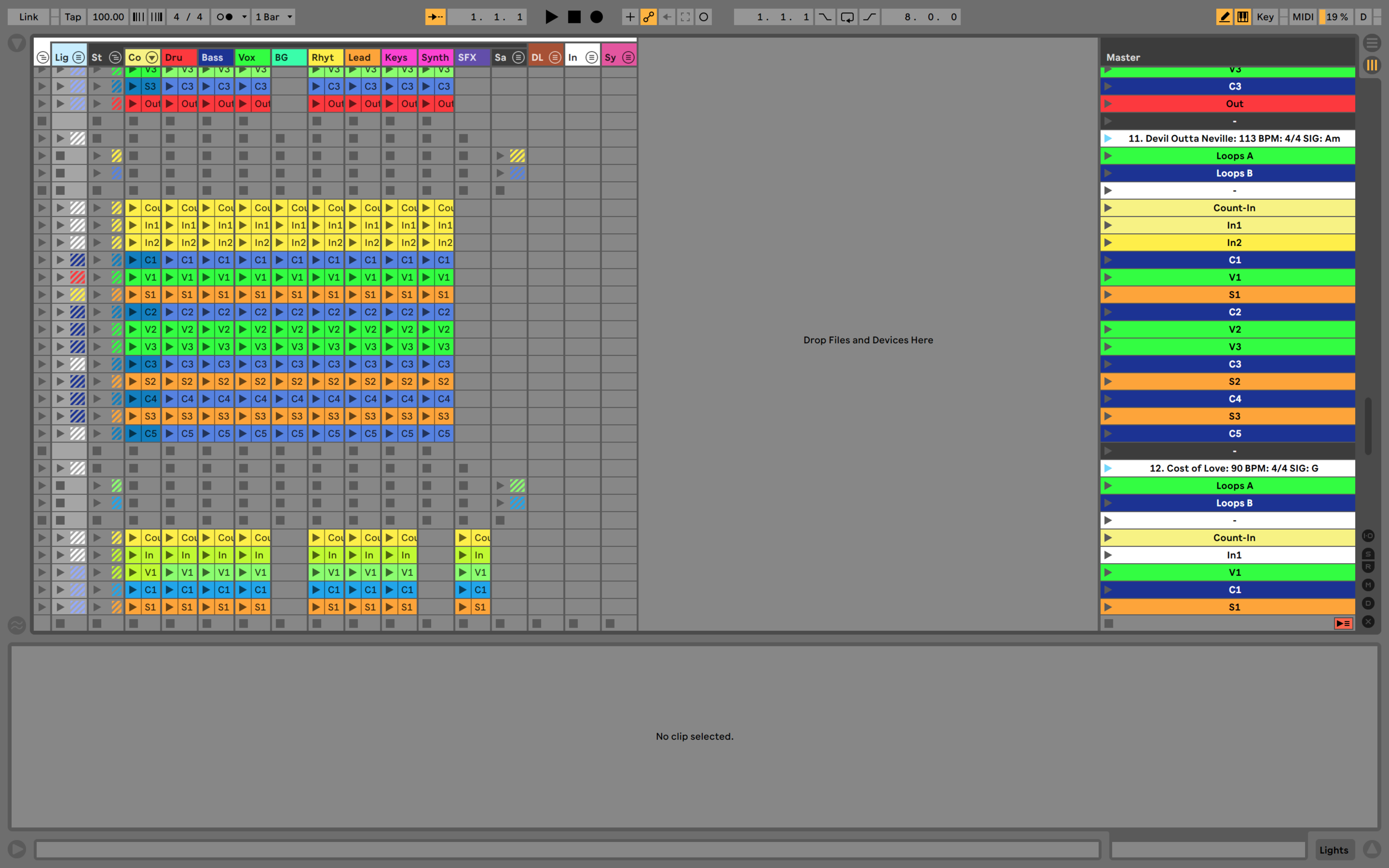1389x868 pixels.
Task: Launch the S2 scene in Master
Action: click(x=1108, y=382)
